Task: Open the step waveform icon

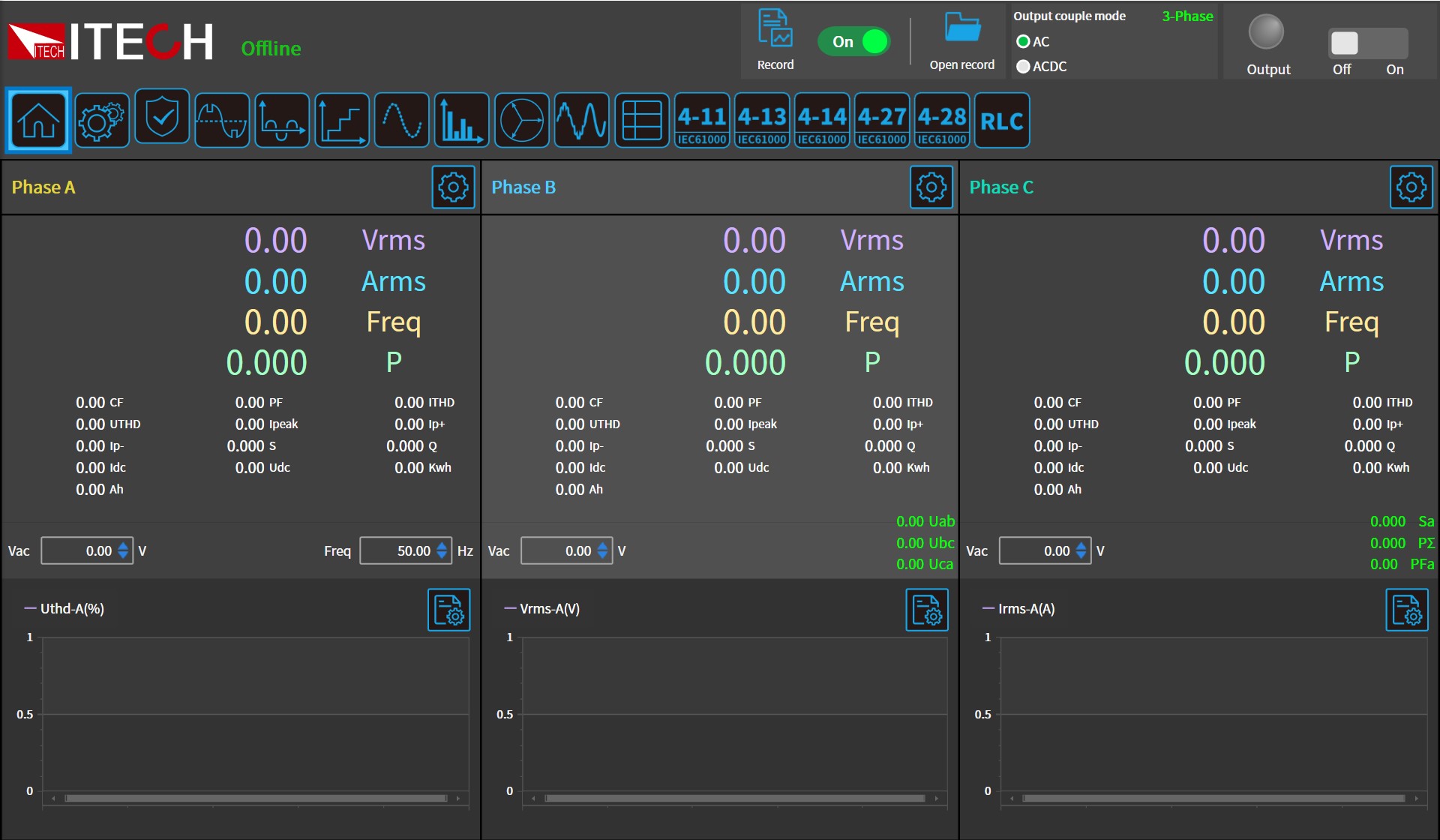Action: tap(342, 121)
